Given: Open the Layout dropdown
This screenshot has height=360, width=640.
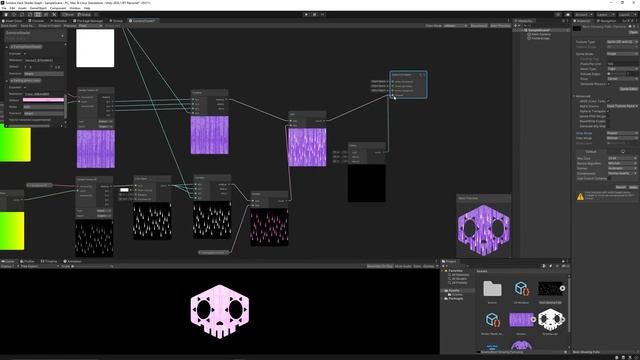Looking at the screenshot, I should pyautogui.click(x=627, y=14).
